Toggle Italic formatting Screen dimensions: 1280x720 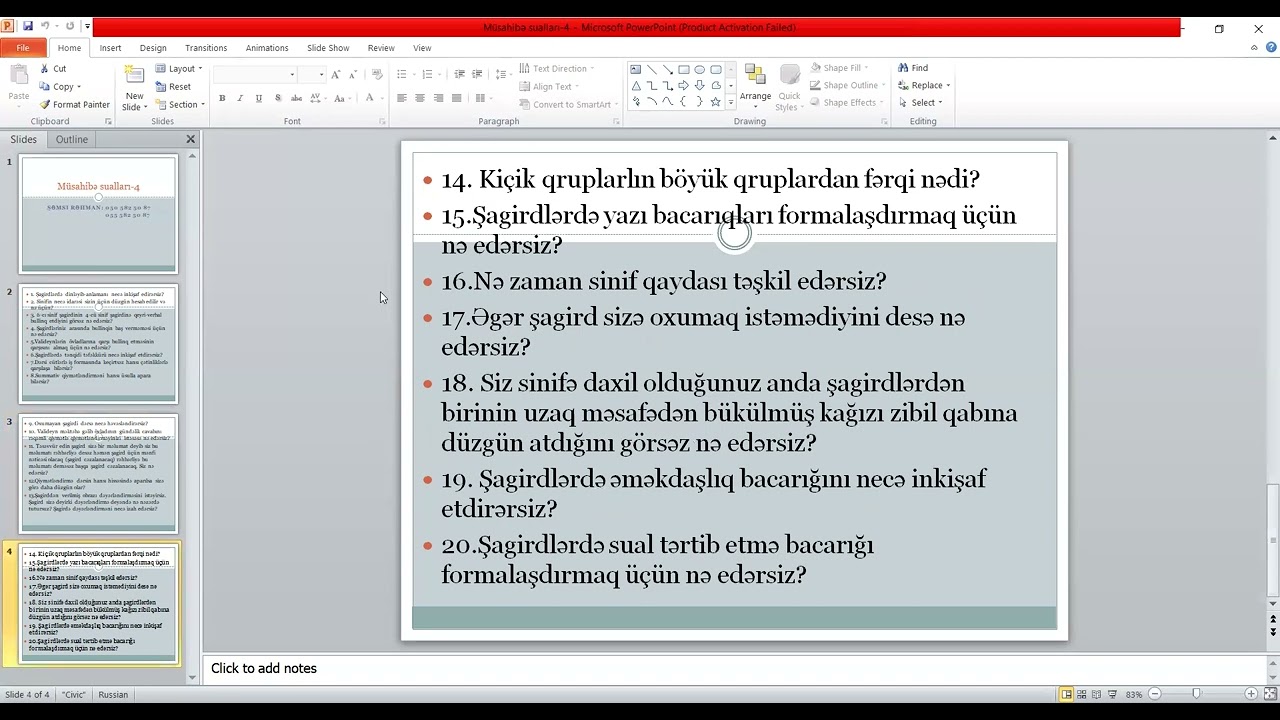click(x=240, y=98)
